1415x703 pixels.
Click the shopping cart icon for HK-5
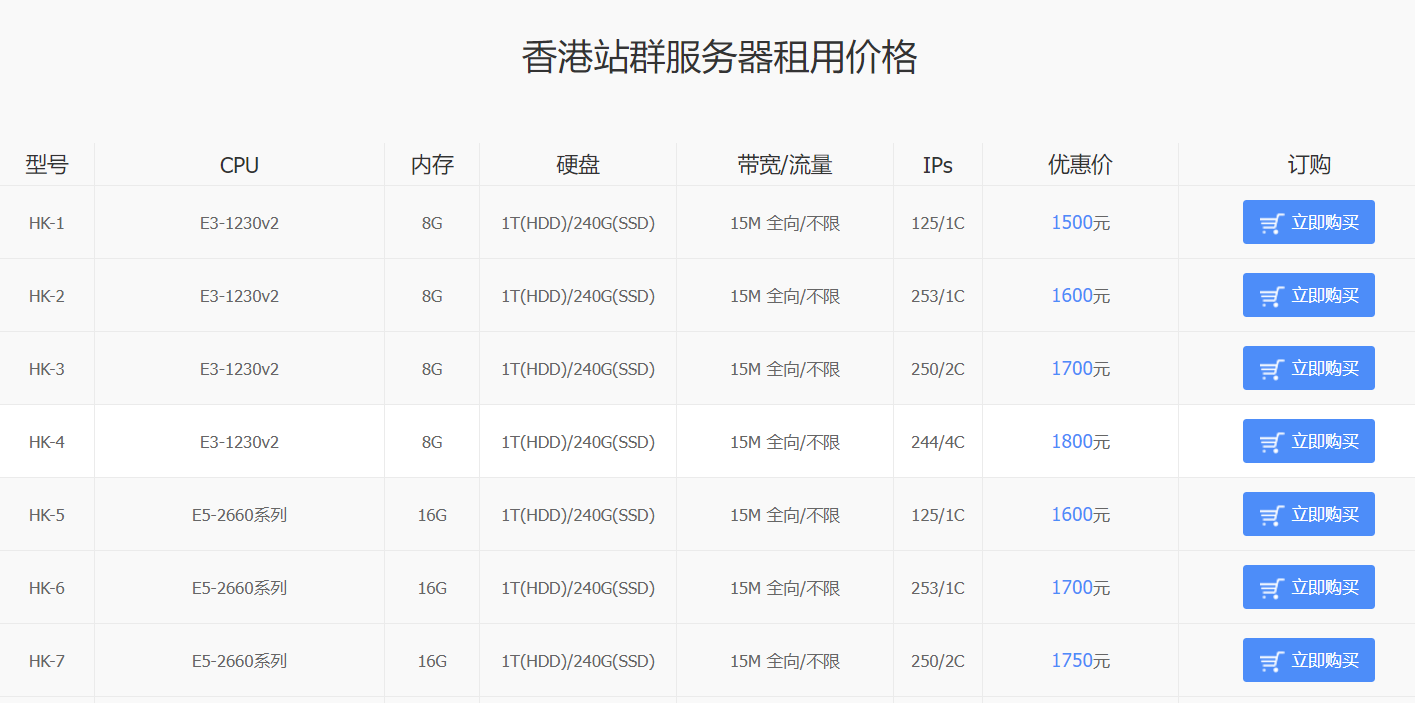click(x=1271, y=514)
